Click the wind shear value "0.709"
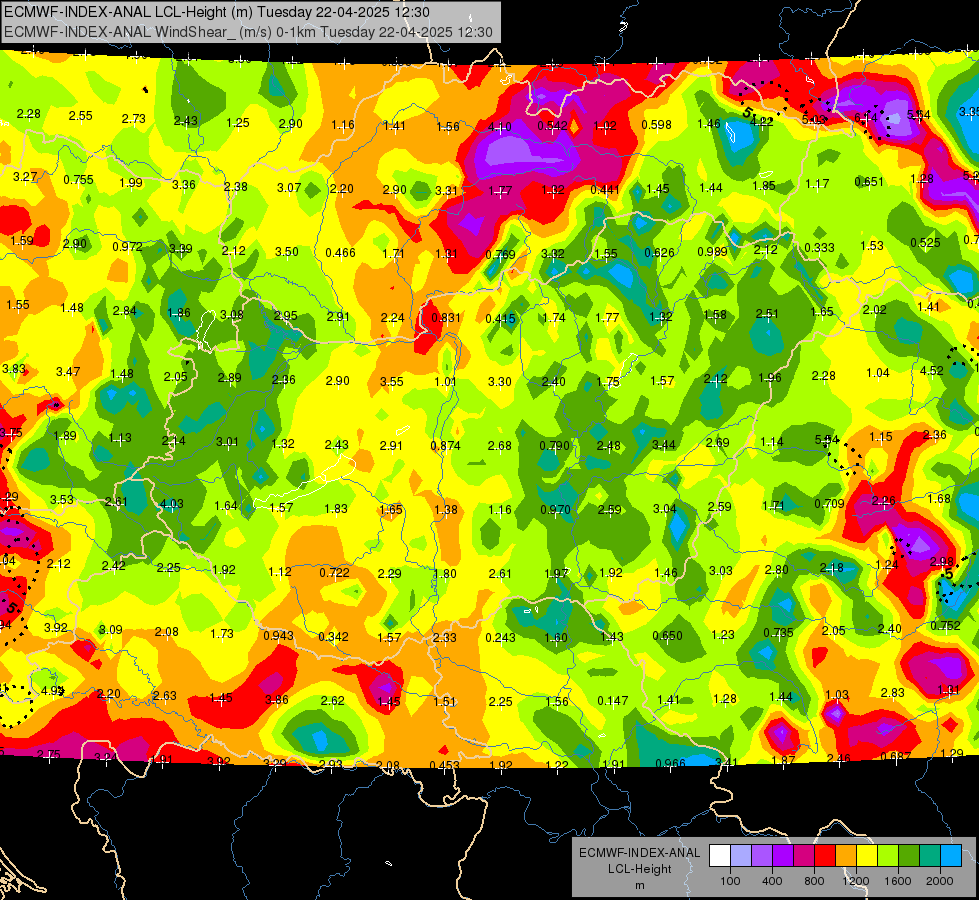This screenshot has width=979, height=900. click(x=829, y=504)
